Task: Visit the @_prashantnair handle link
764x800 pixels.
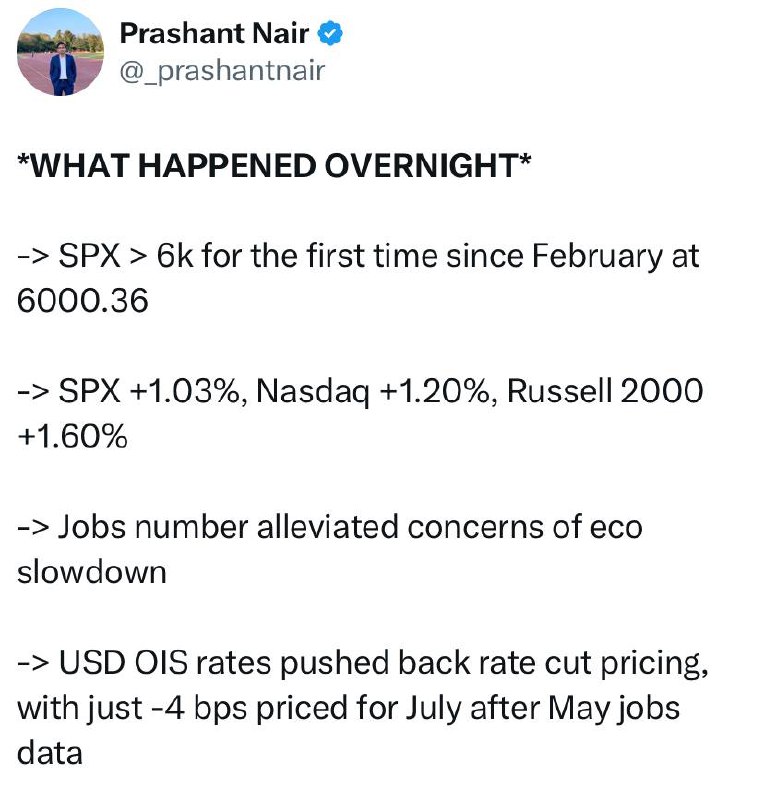Action: [222, 70]
